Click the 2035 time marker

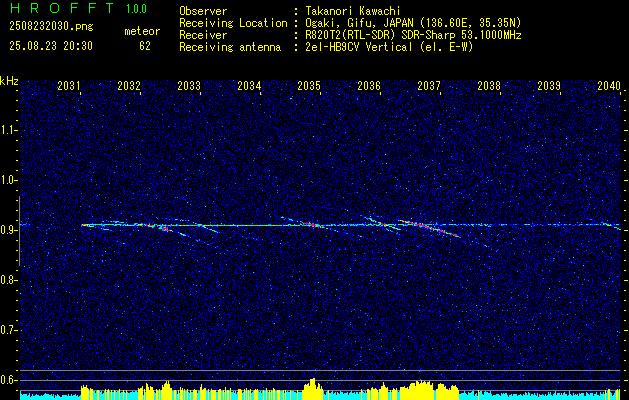coord(309,85)
